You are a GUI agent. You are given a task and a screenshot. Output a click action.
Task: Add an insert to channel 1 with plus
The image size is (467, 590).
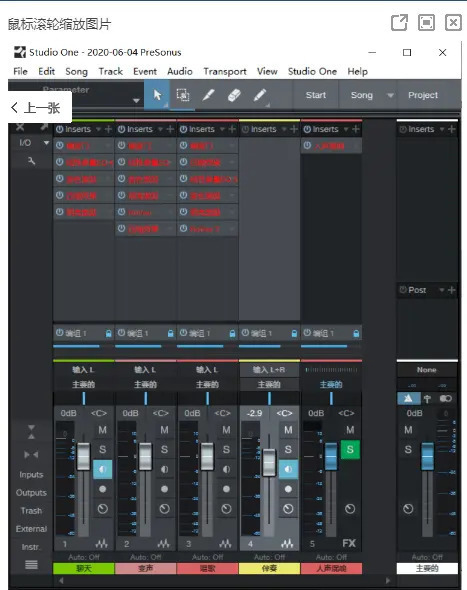coord(108,129)
